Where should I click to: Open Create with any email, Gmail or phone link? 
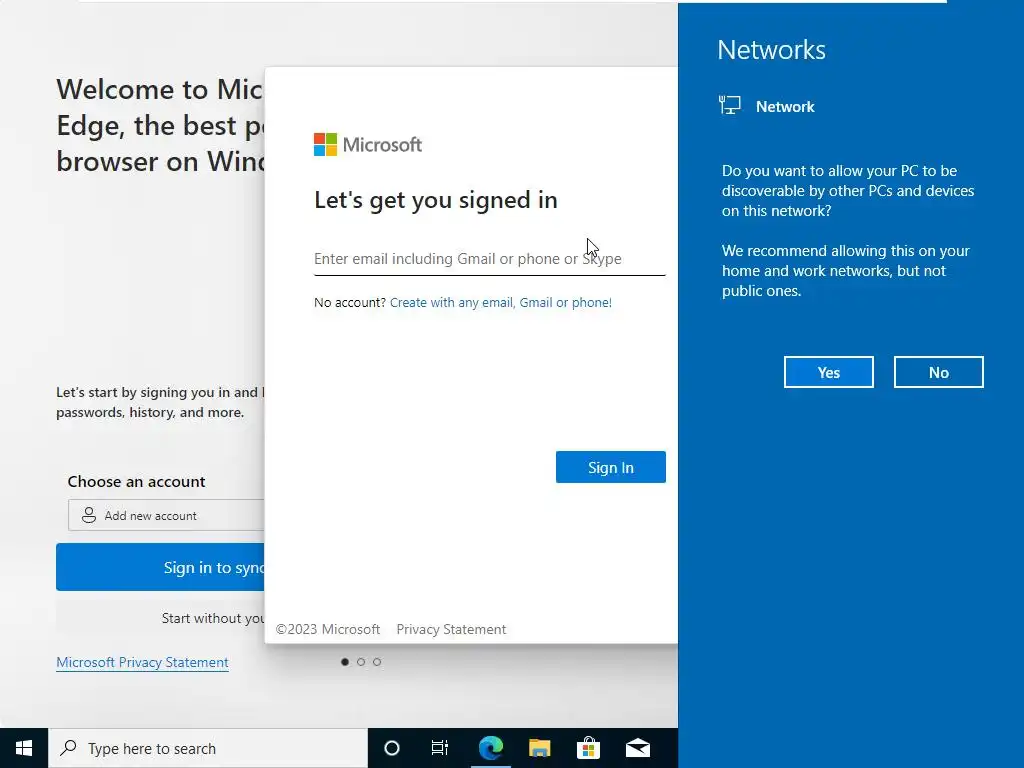click(x=501, y=302)
